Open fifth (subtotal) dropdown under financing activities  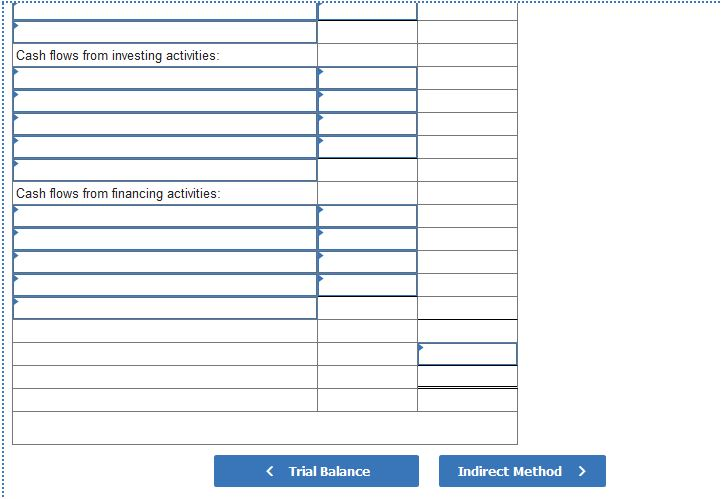[165, 308]
